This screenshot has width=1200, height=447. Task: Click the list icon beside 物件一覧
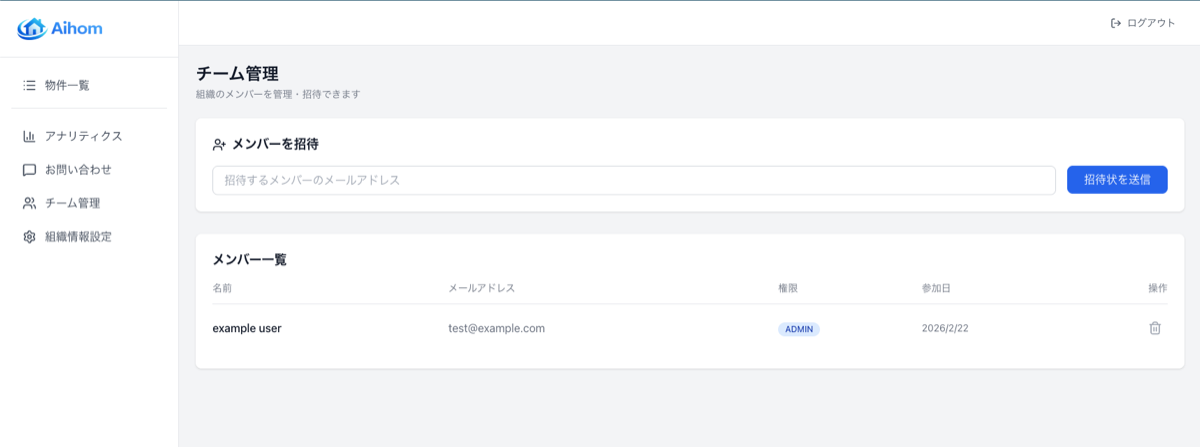30,85
